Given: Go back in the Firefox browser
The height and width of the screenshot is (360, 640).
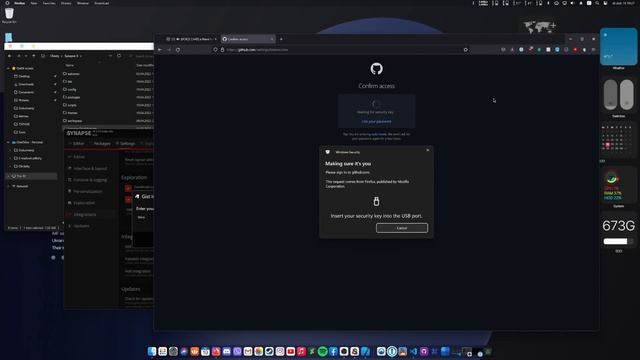Looking at the screenshot, I should [x=160, y=50].
